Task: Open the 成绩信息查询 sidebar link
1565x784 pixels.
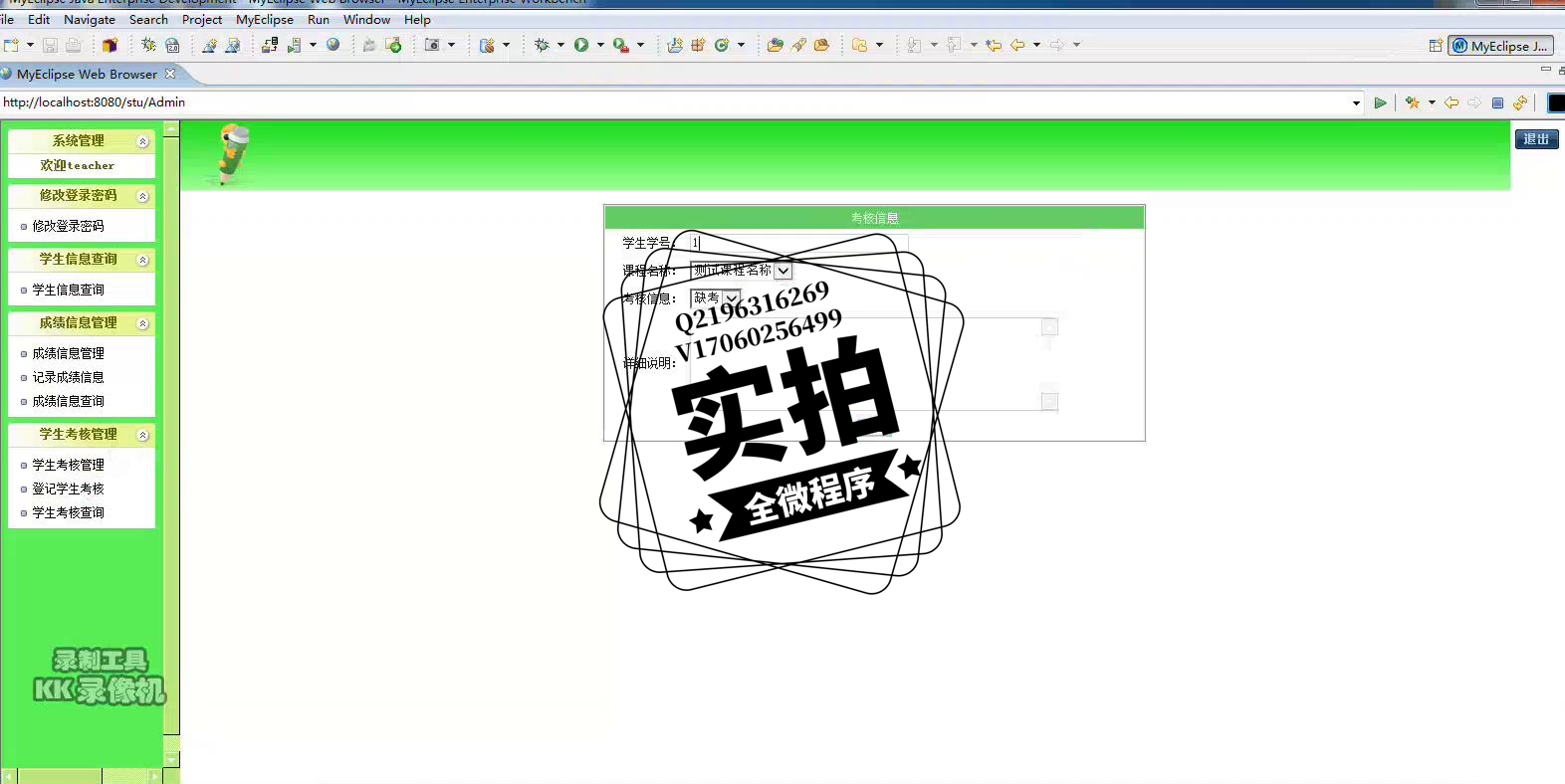Action: click(68, 401)
